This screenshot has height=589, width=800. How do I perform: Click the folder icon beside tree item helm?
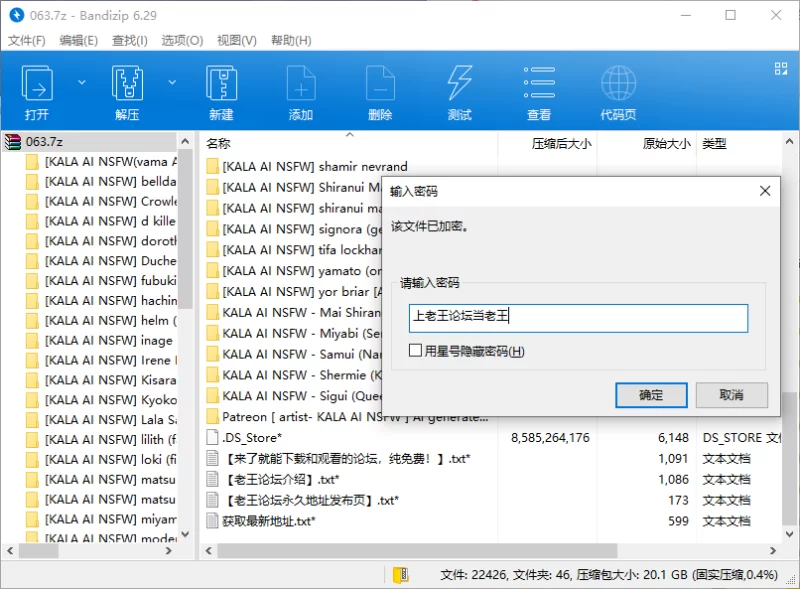click(x=32, y=321)
